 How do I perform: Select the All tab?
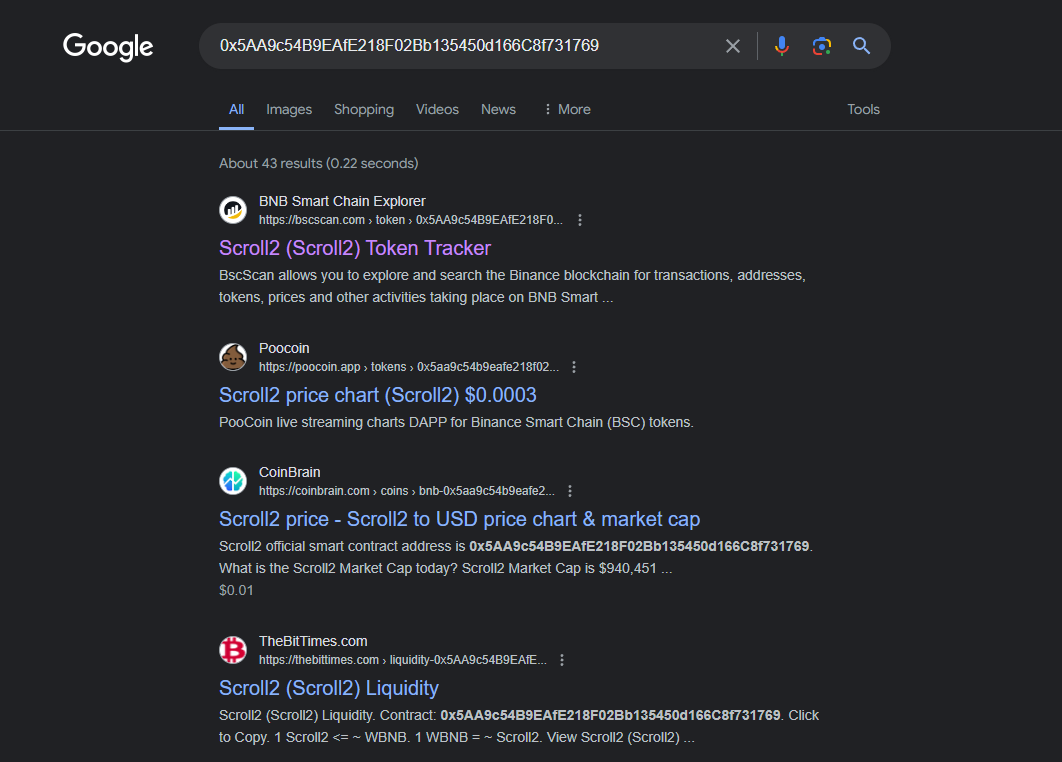point(236,109)
